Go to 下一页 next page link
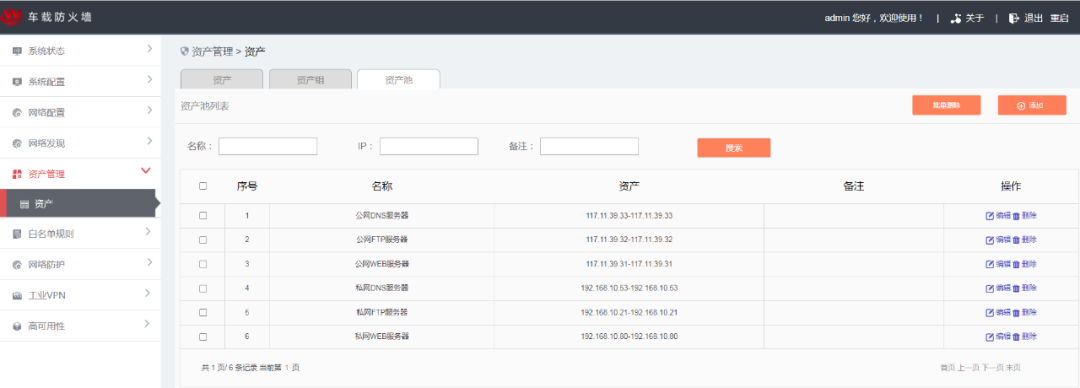Screen dimensions: 1080x388 click(993, 368)
